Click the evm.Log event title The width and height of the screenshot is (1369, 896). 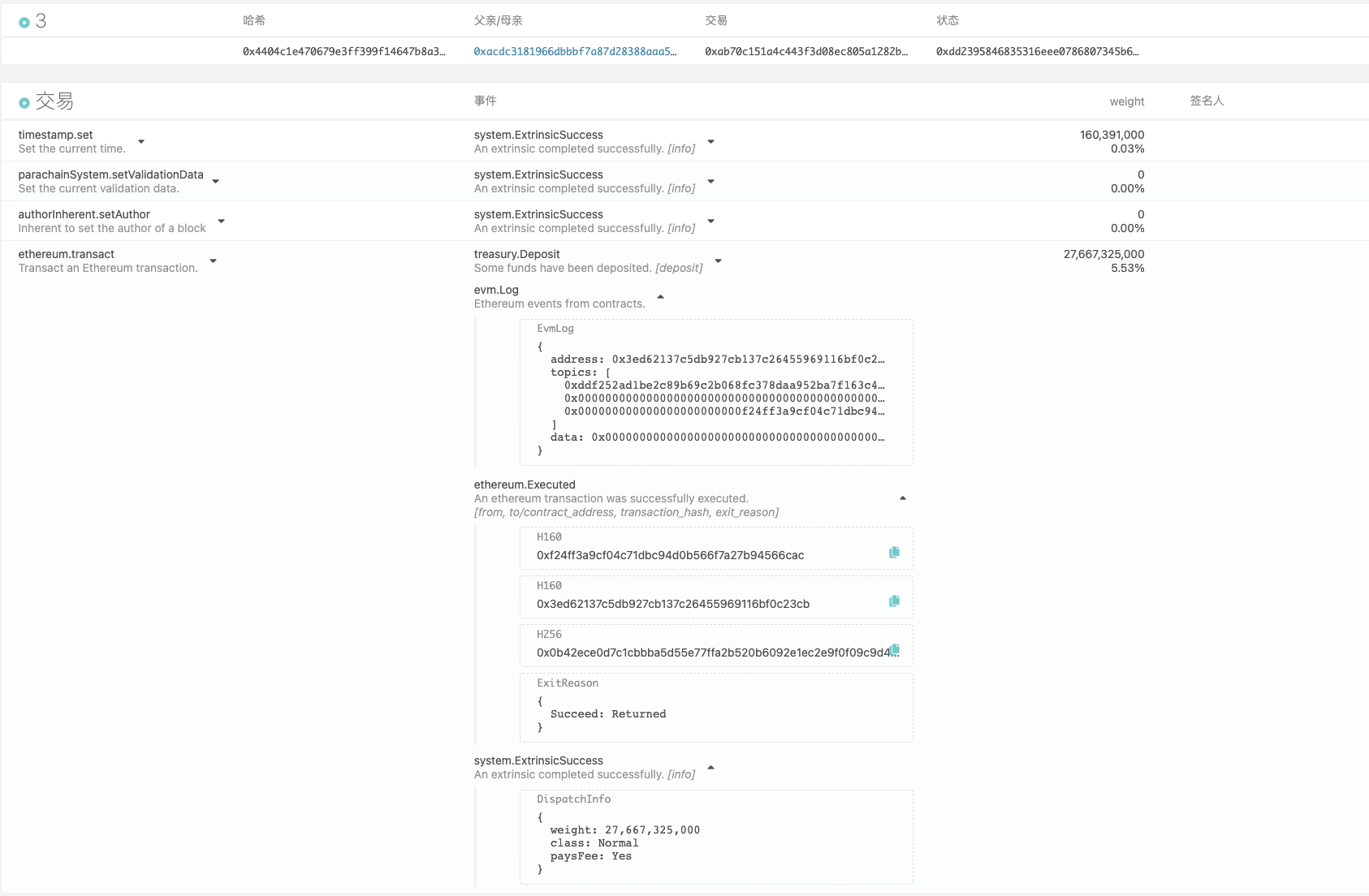click(496, 290)
